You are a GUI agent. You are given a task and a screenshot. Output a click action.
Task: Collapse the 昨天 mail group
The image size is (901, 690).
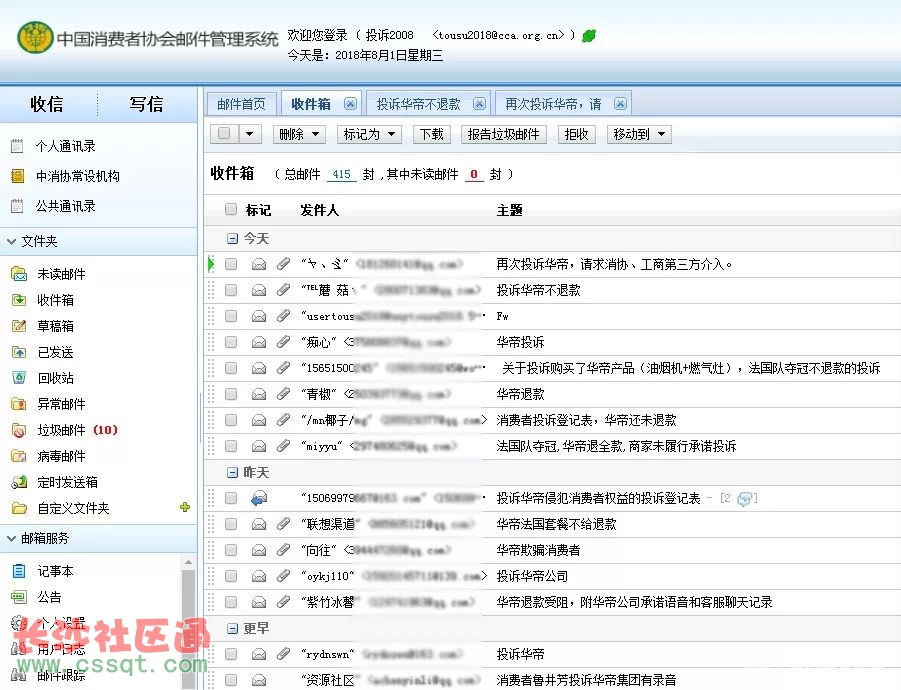click(232, 472)
